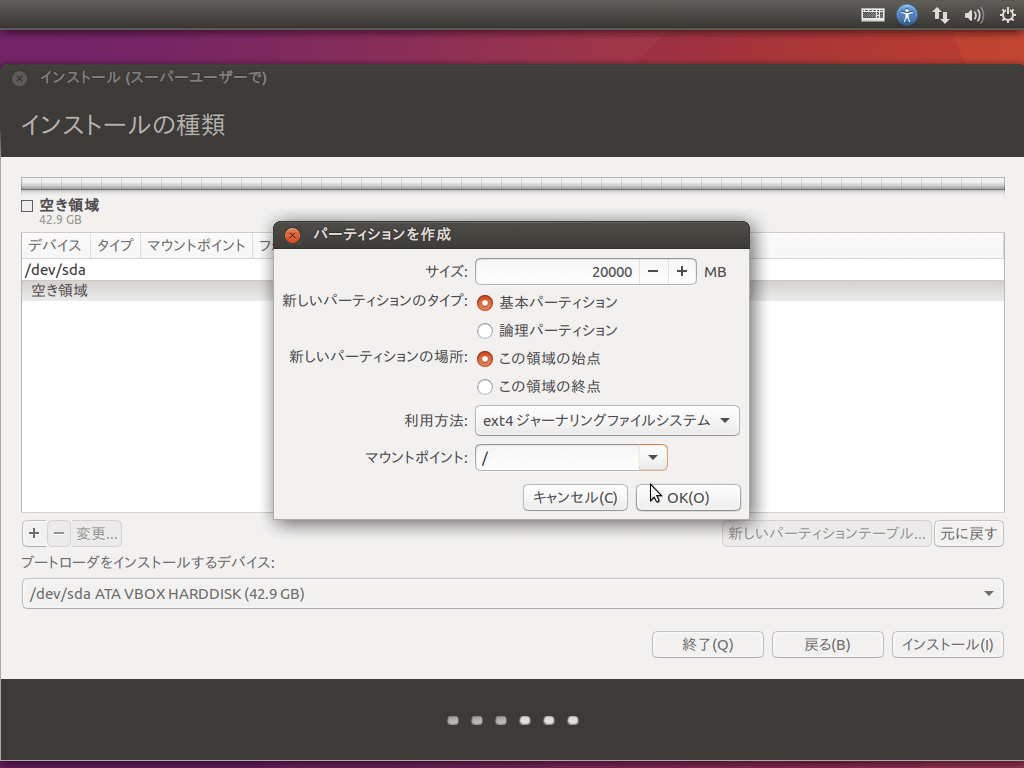Click the minus button to decrease size
The height and width of the screenshot is (768, 1024).
click(653, 272)
